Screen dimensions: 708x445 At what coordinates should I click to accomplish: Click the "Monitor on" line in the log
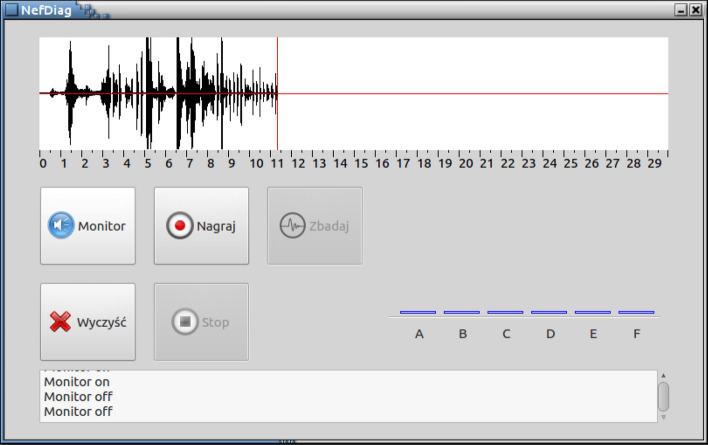[77, 381]
